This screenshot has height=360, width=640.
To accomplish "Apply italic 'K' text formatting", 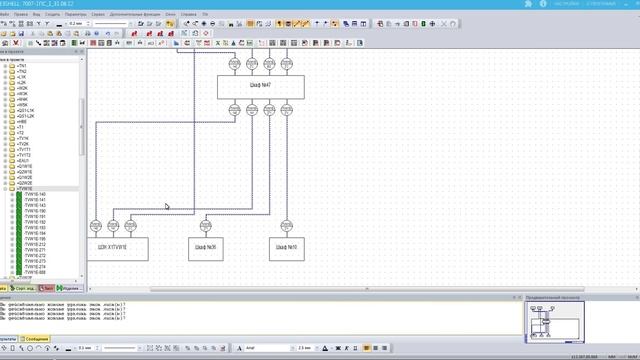I will [x=347, y=348].
